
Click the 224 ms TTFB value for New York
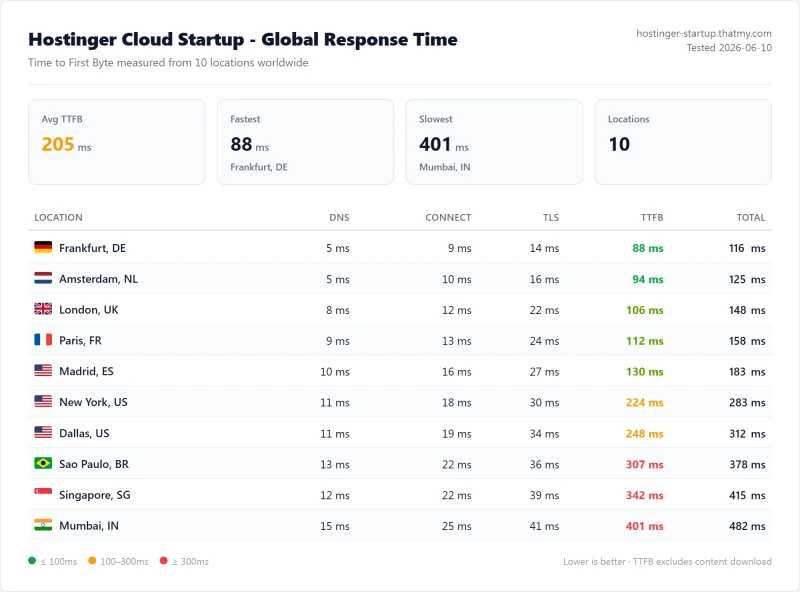coord(645,403)
